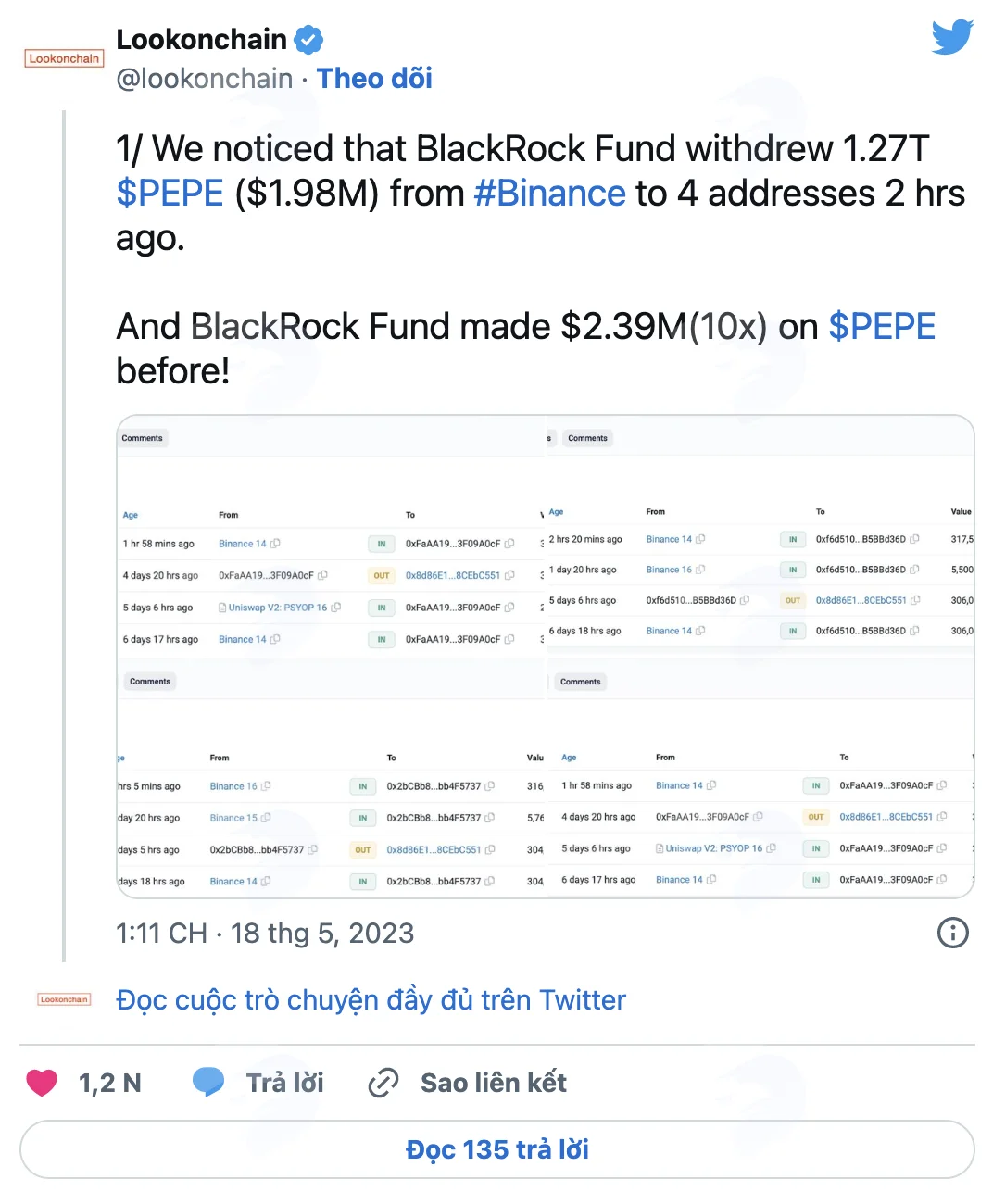Click the reply speech bubble icon

208,1082
